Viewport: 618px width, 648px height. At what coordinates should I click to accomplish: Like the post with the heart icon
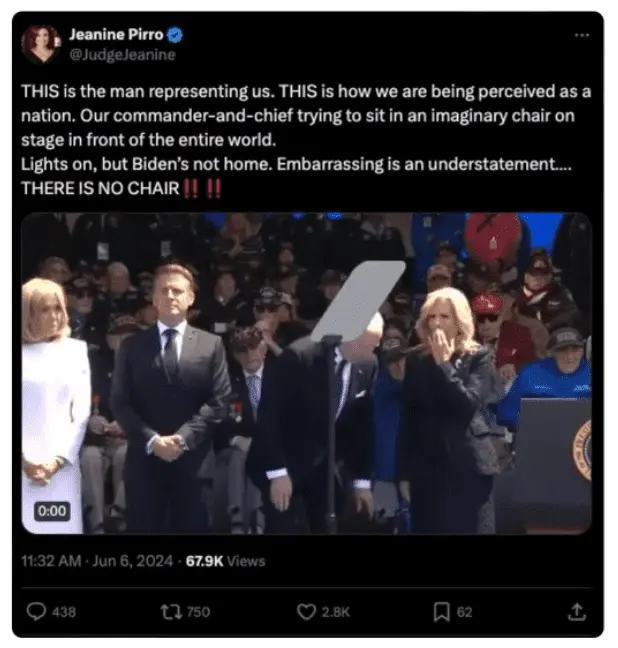[306, 612]
